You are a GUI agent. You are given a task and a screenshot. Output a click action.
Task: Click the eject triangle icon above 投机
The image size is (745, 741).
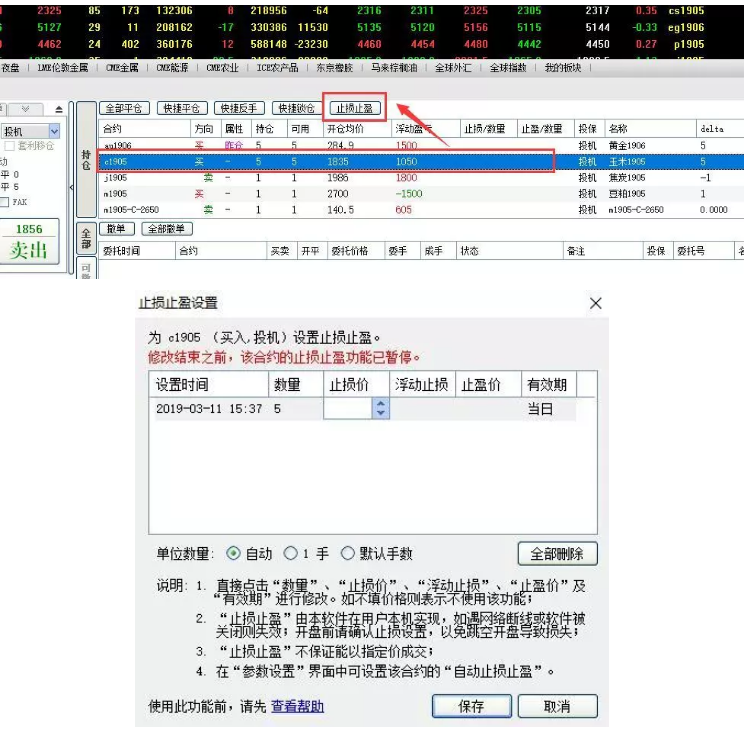tap(58, 109)
